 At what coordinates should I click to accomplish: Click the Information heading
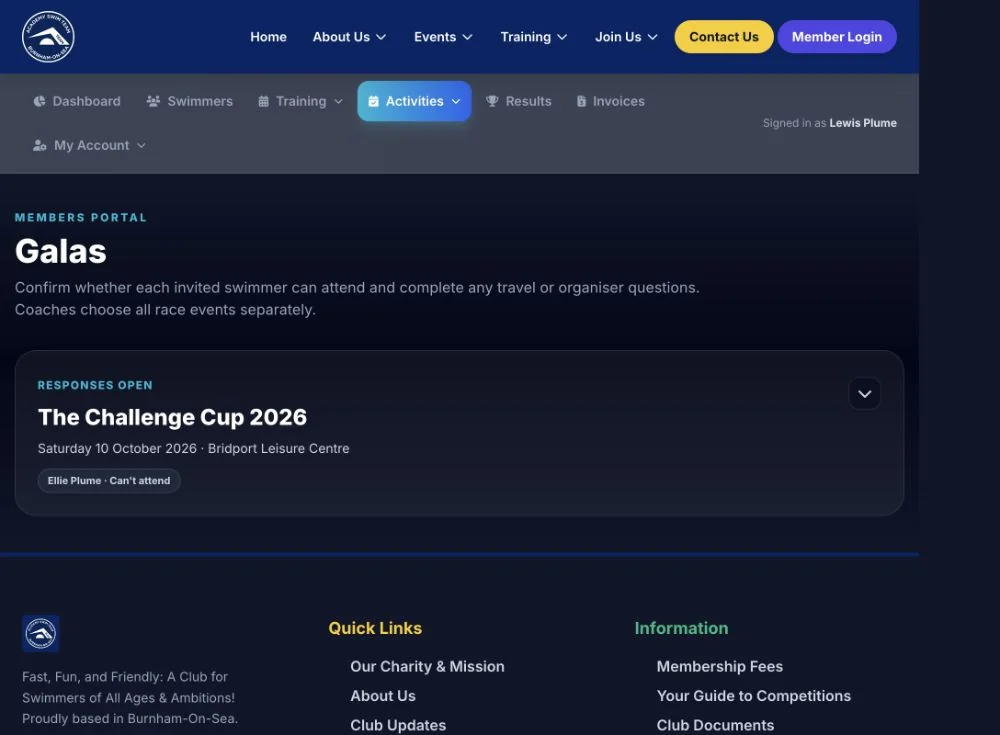[x=681, y=628]
